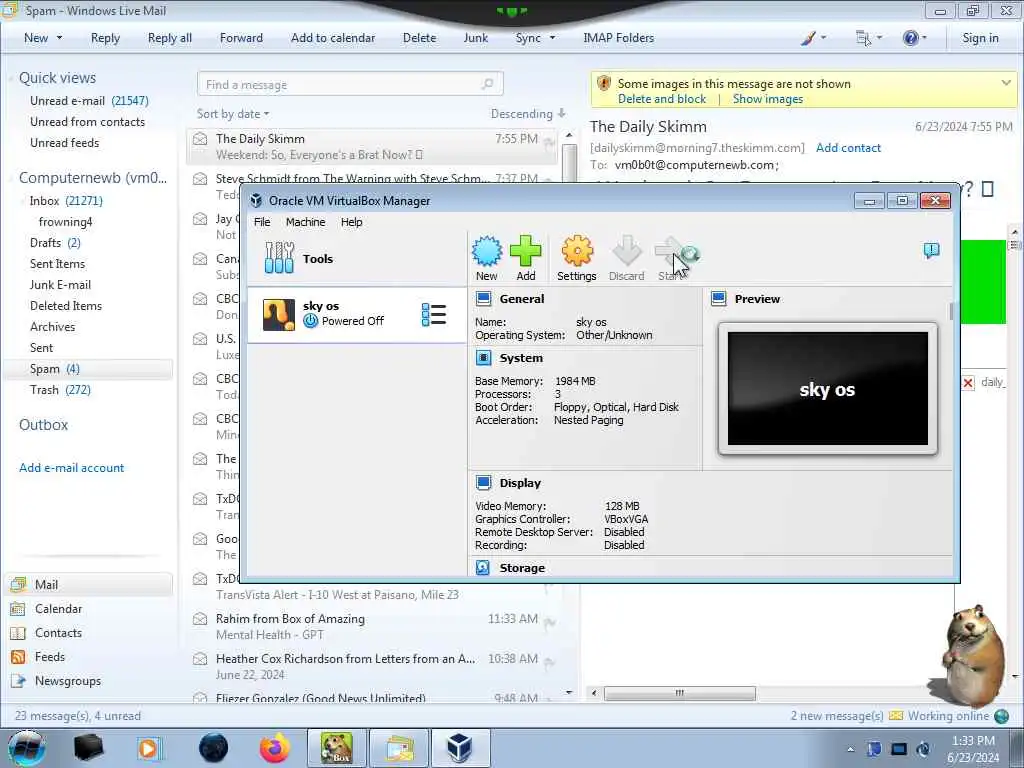
Task: Select the sky os Powered Off machine
Action: pyautogui.click(x=357, y=314)
